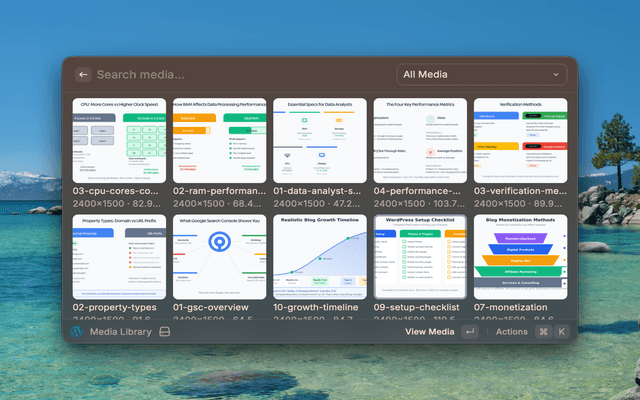The image size is (640, 400).
Task: Choose the 07-monetization funnel thumbnail
Action: (x=519, y=256)
